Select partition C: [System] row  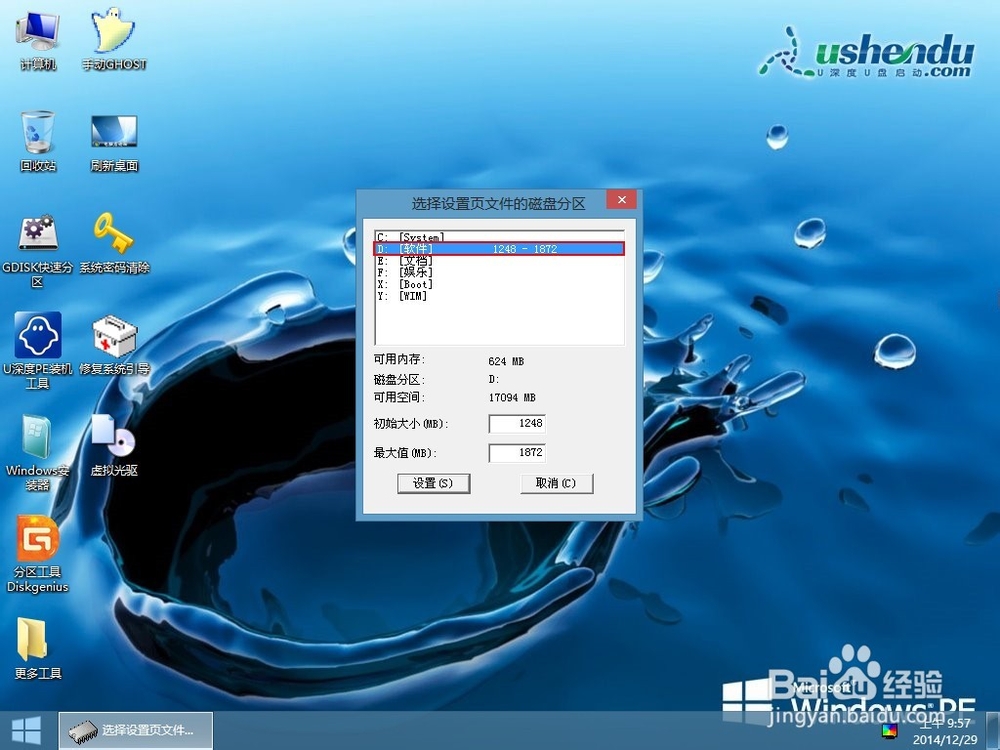[x=499, y=237]
